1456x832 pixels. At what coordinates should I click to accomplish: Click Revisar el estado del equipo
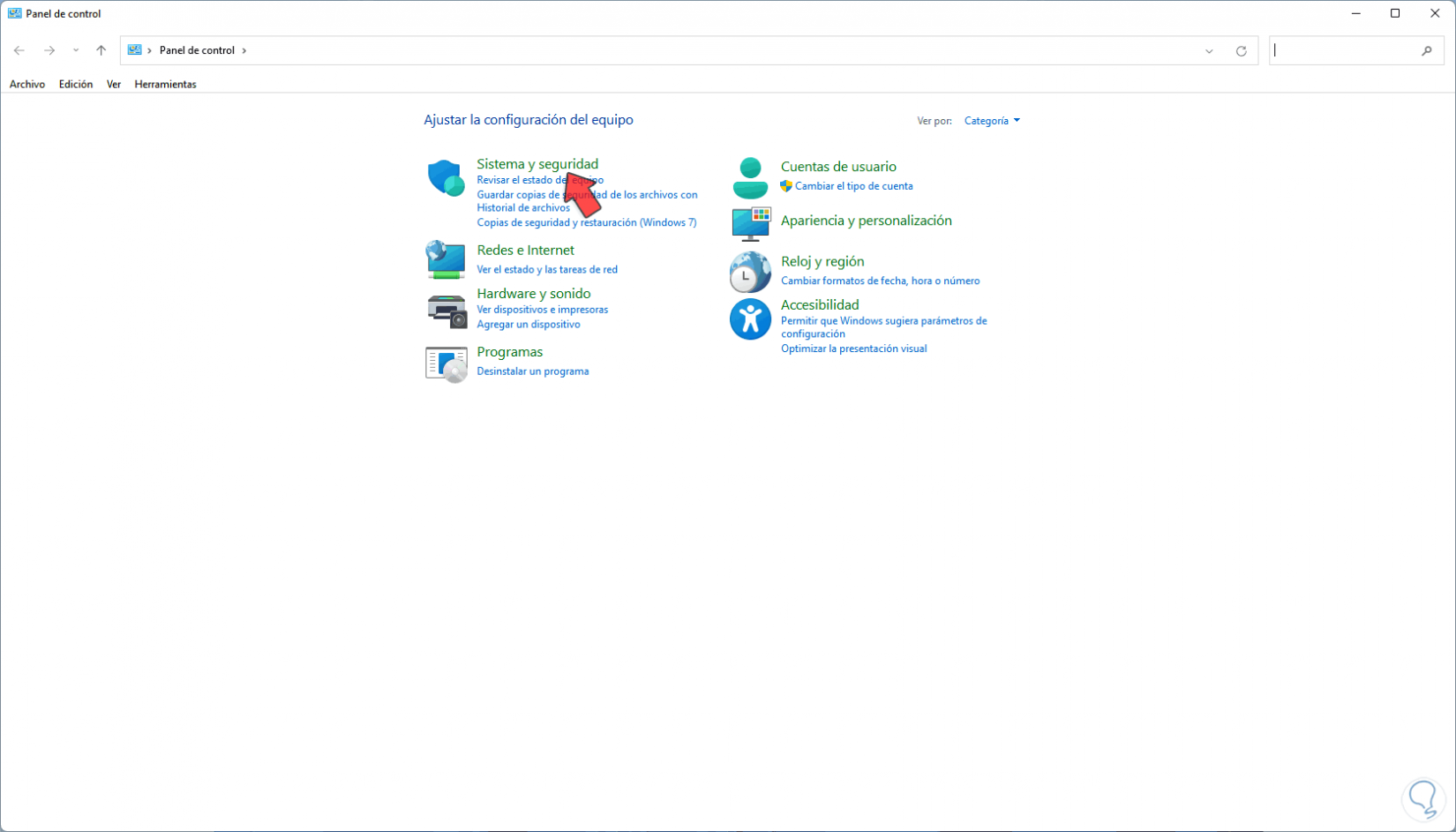tap(540, 180)
